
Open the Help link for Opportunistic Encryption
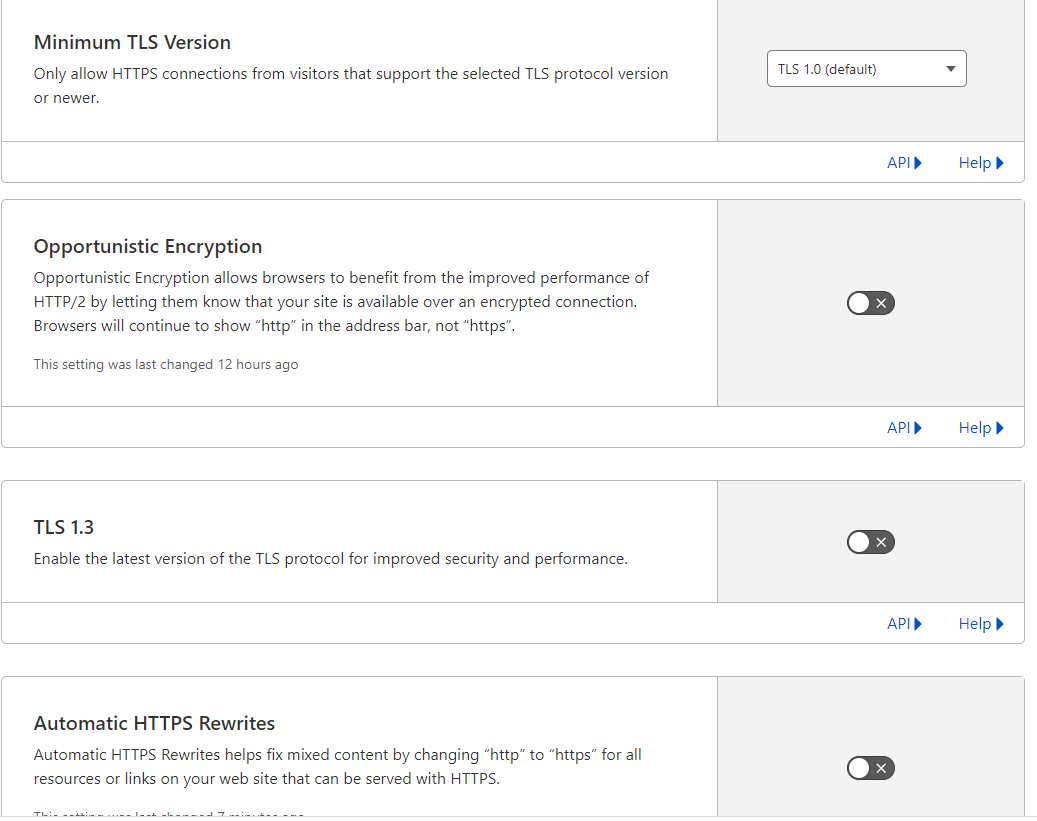[x=974, y=428]
